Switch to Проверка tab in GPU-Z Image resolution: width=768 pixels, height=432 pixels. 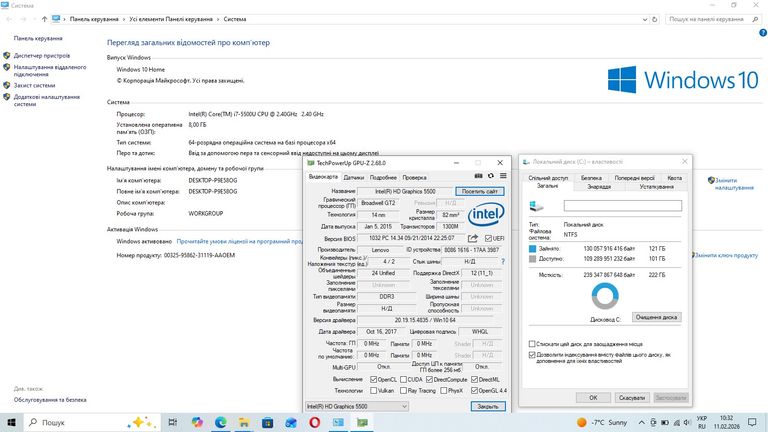(x=414, y=177)
